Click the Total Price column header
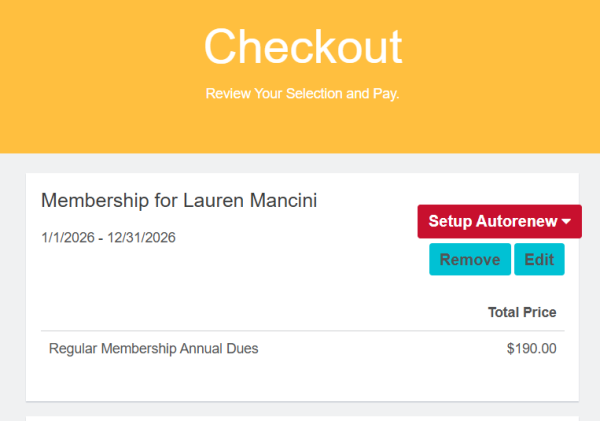This screenshot has width=600, height=421. point(521,312)
